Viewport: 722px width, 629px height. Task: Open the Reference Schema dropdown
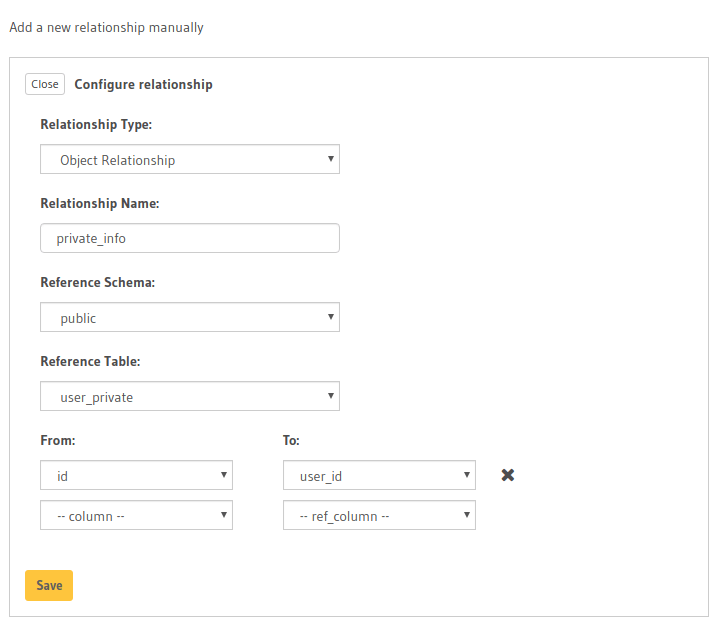click(x=189, y=318)
